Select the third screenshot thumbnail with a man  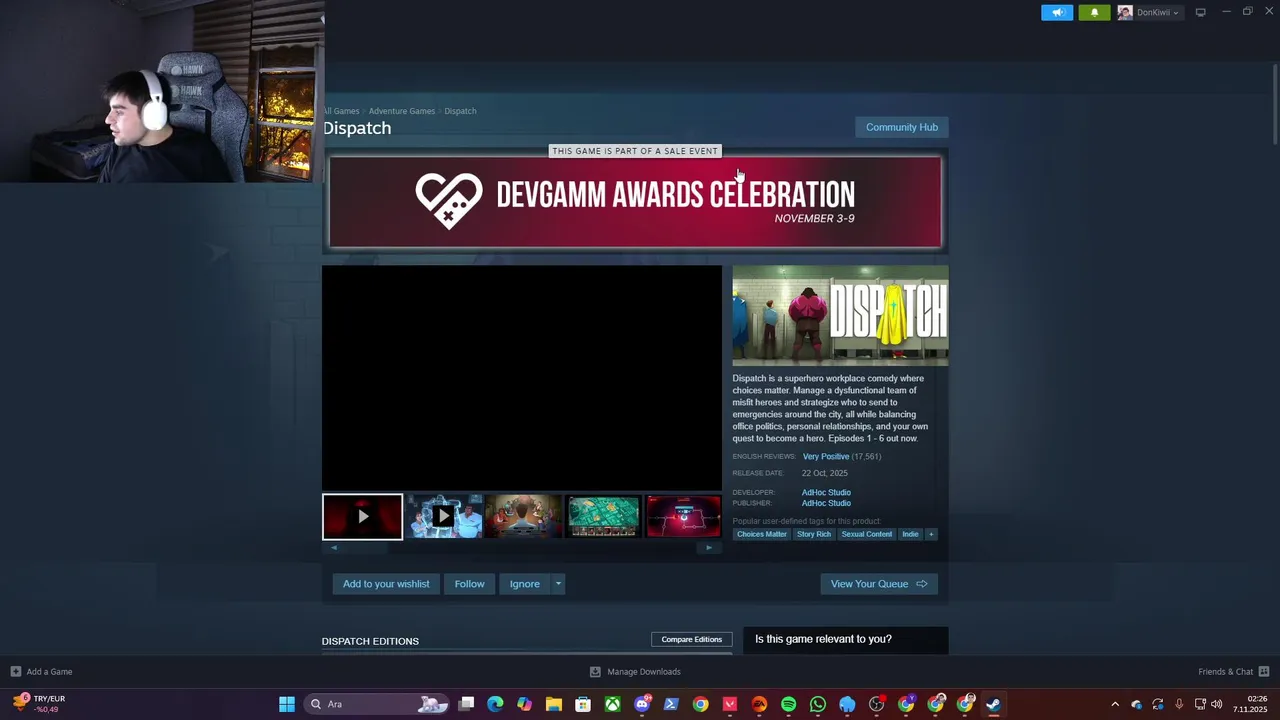coord(523,517)
